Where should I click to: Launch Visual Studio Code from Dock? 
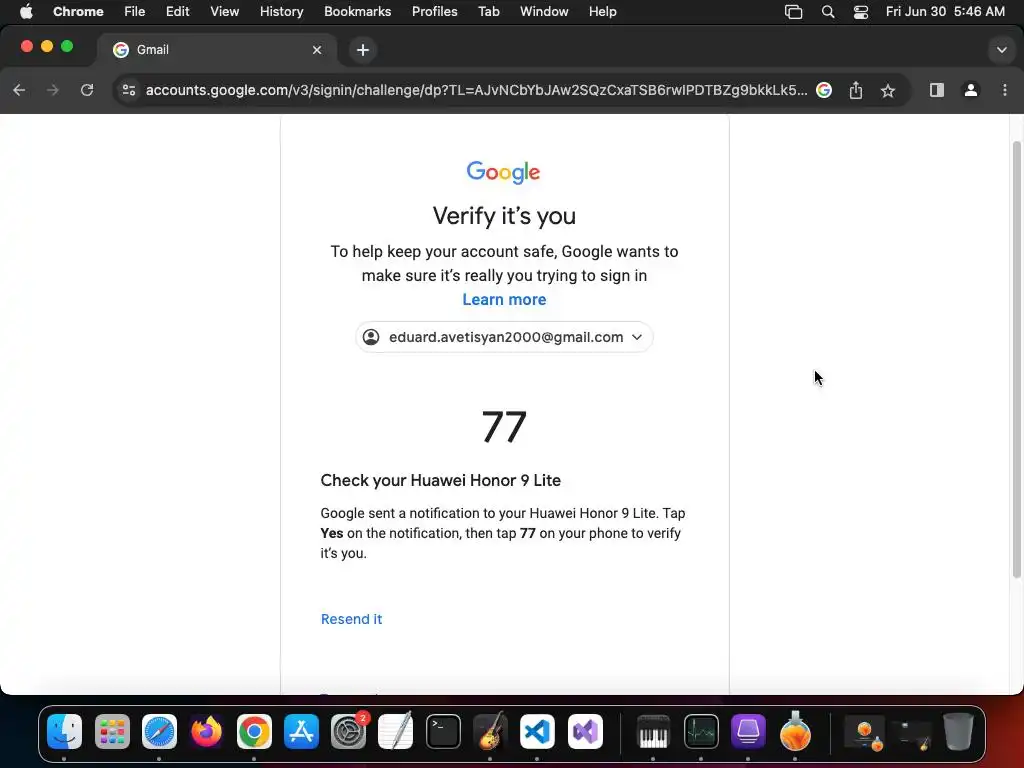coord(537,731)
